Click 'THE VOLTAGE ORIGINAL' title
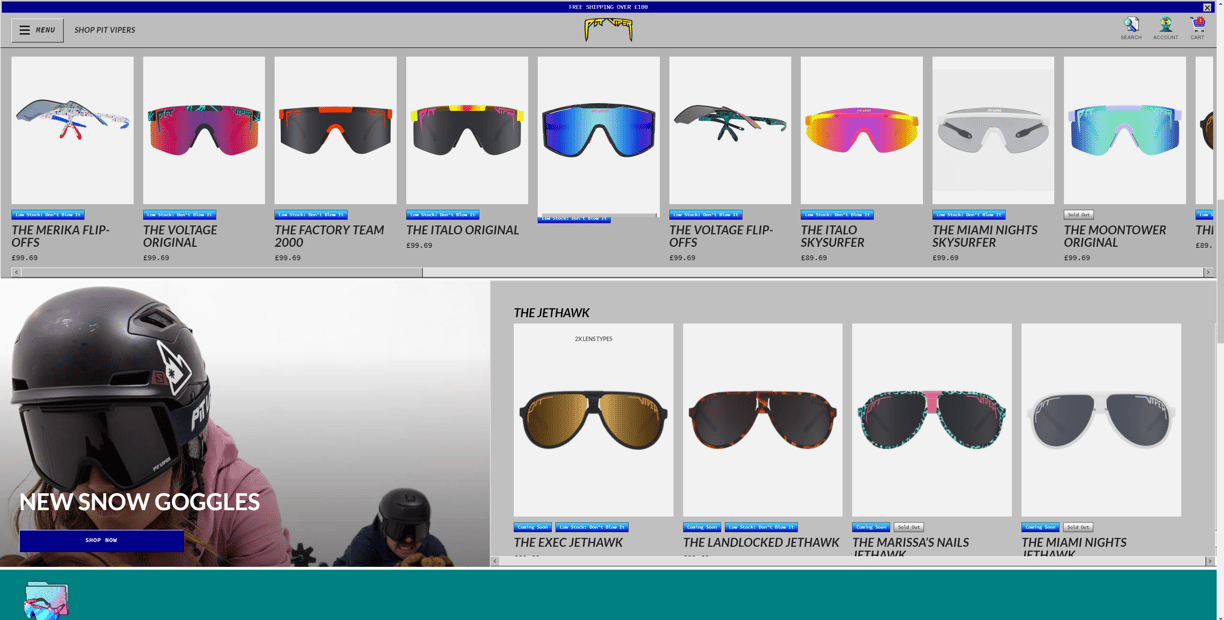 coord(180,236)
